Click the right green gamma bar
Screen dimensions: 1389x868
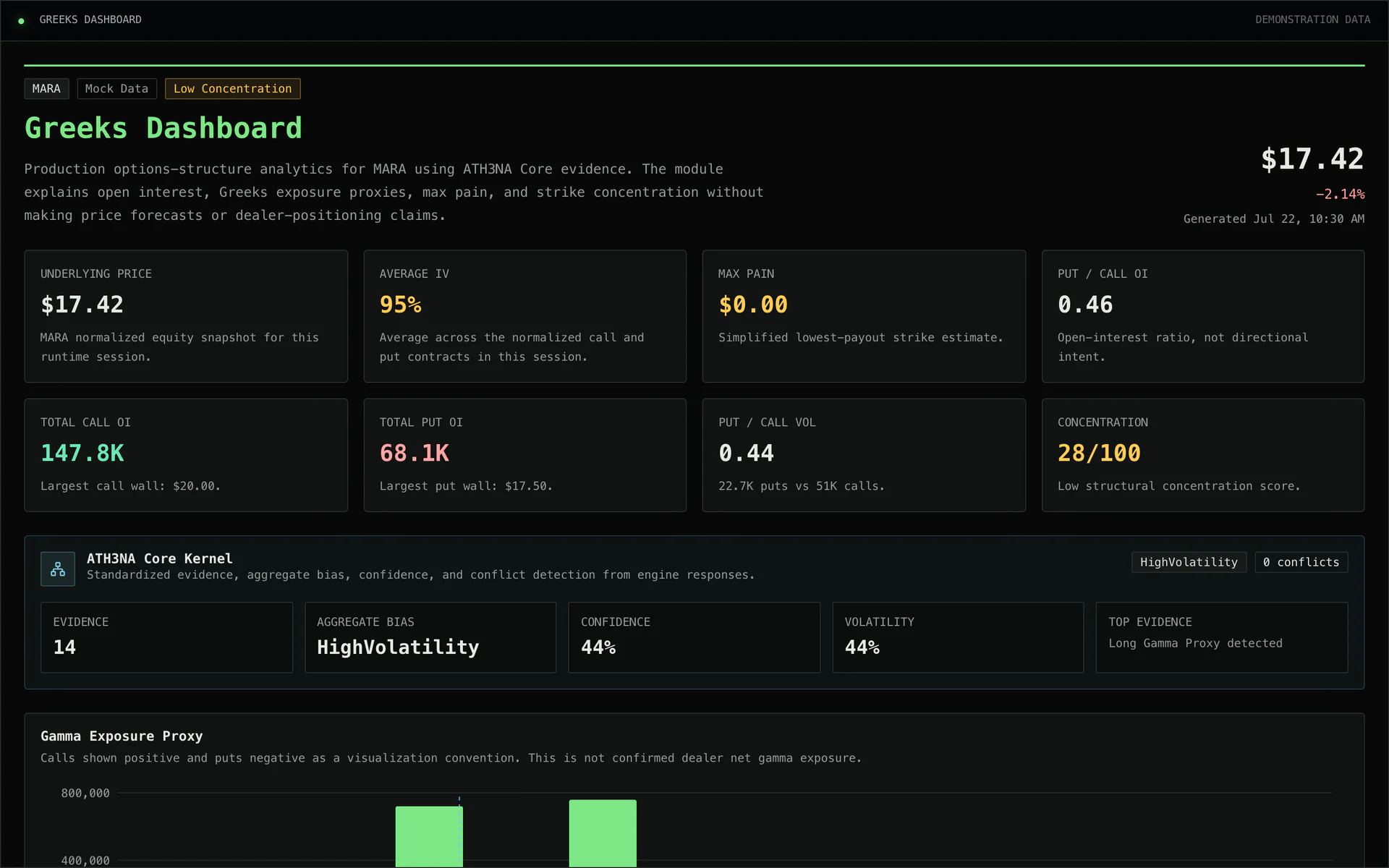point(603,833)
